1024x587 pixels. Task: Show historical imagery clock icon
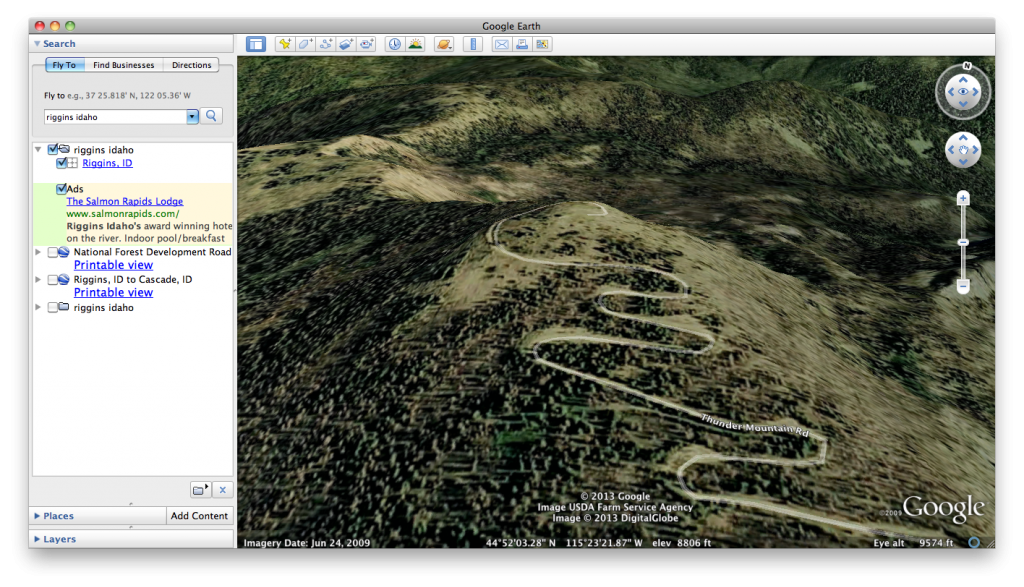(x=395, y=44)
